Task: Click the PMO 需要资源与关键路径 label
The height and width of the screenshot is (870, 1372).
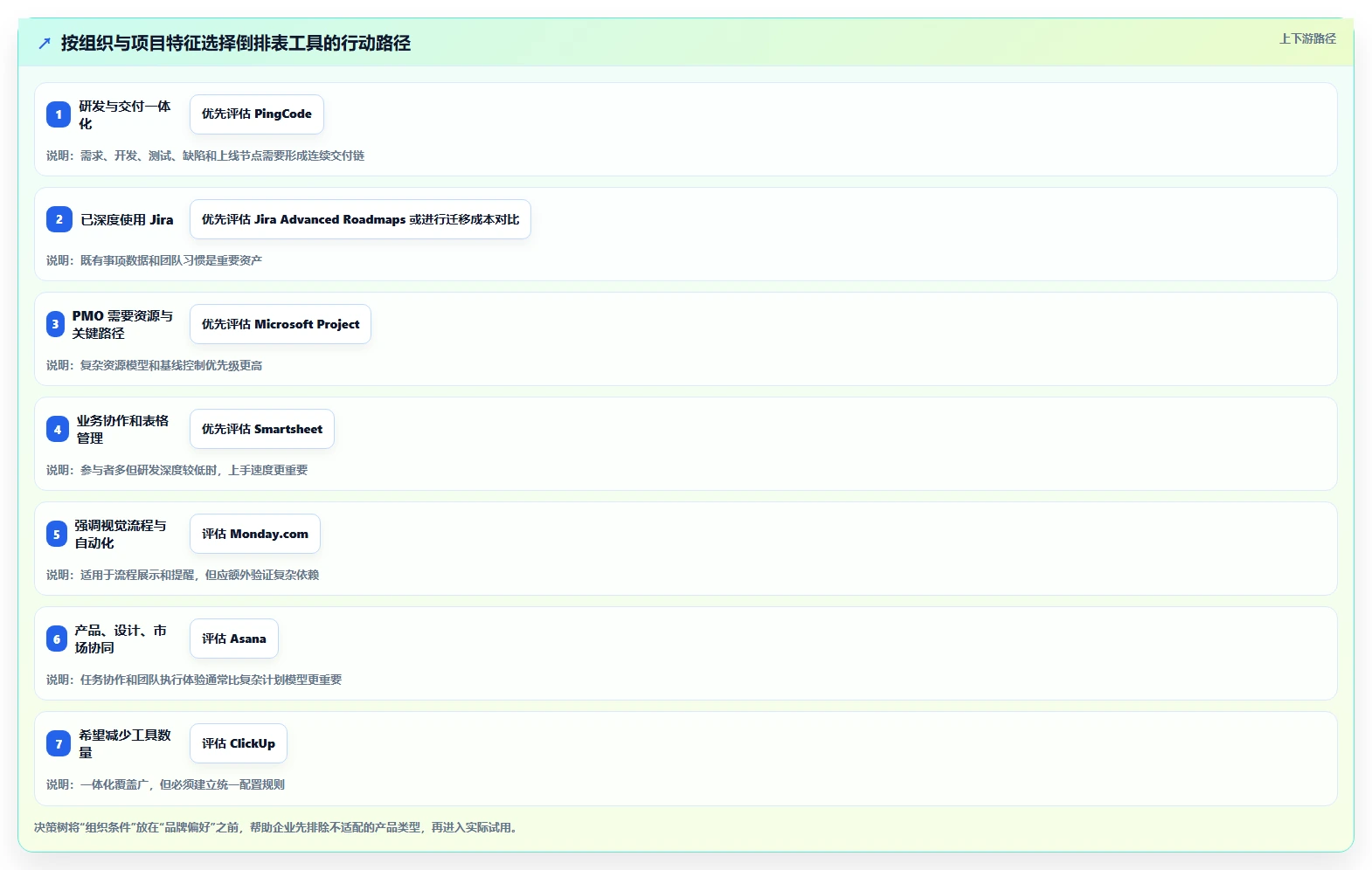Action: (122, 324)
